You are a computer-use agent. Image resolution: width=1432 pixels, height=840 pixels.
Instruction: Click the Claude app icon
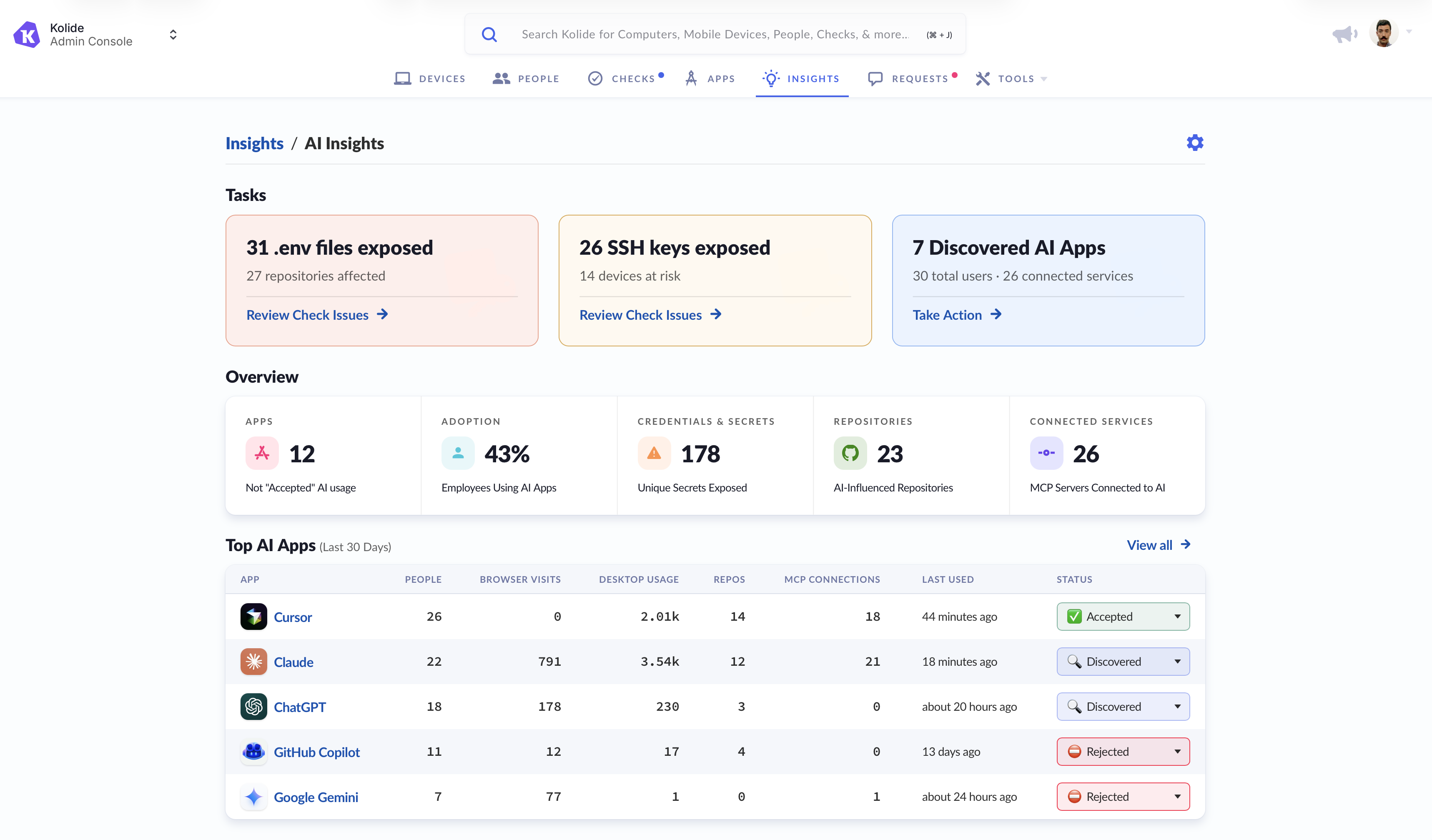(253, 662)
